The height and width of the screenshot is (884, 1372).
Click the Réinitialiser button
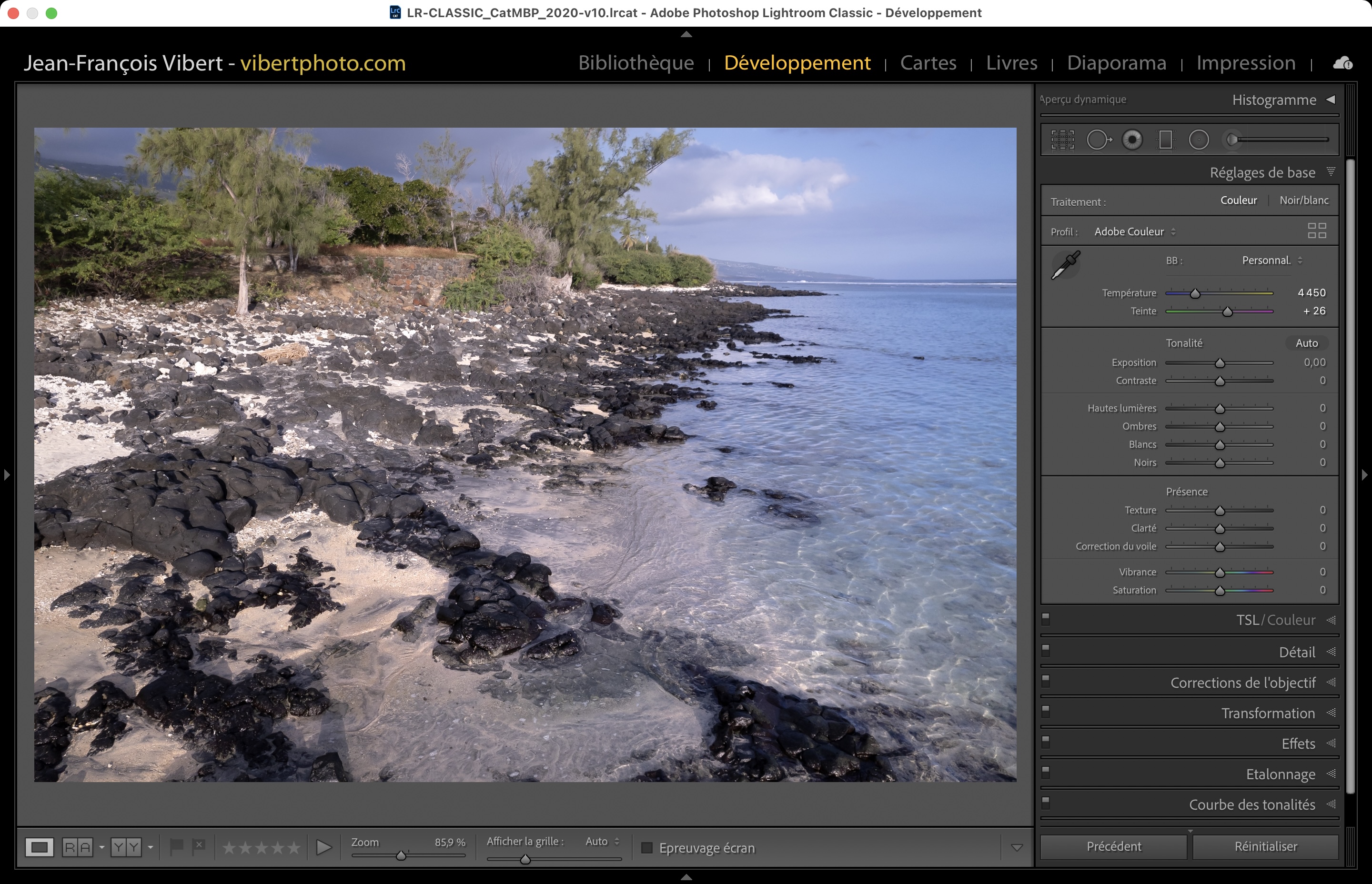coord(1265,847)
